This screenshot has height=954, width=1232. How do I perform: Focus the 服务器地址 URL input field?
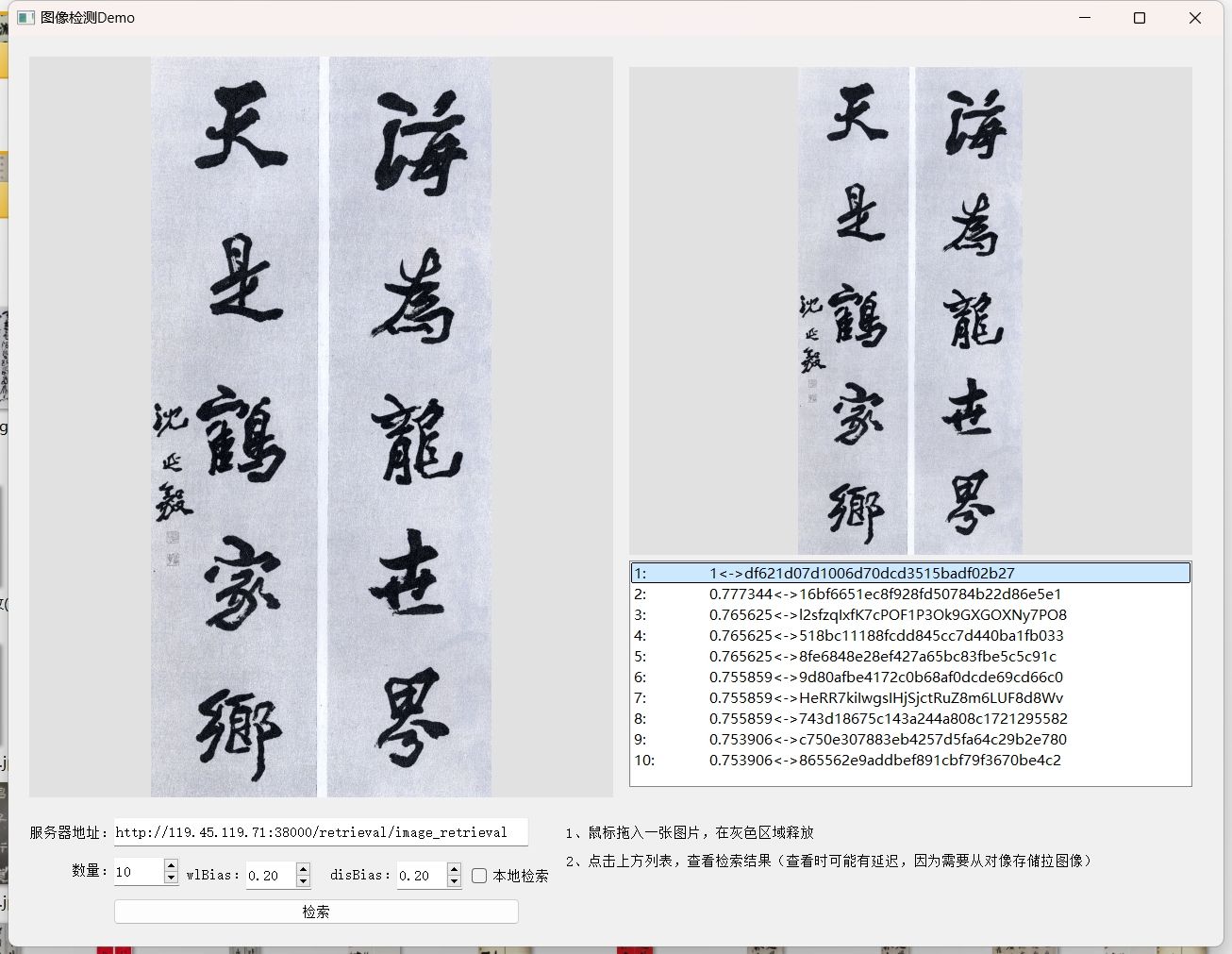pyautogui.click(x=321, y=832)
